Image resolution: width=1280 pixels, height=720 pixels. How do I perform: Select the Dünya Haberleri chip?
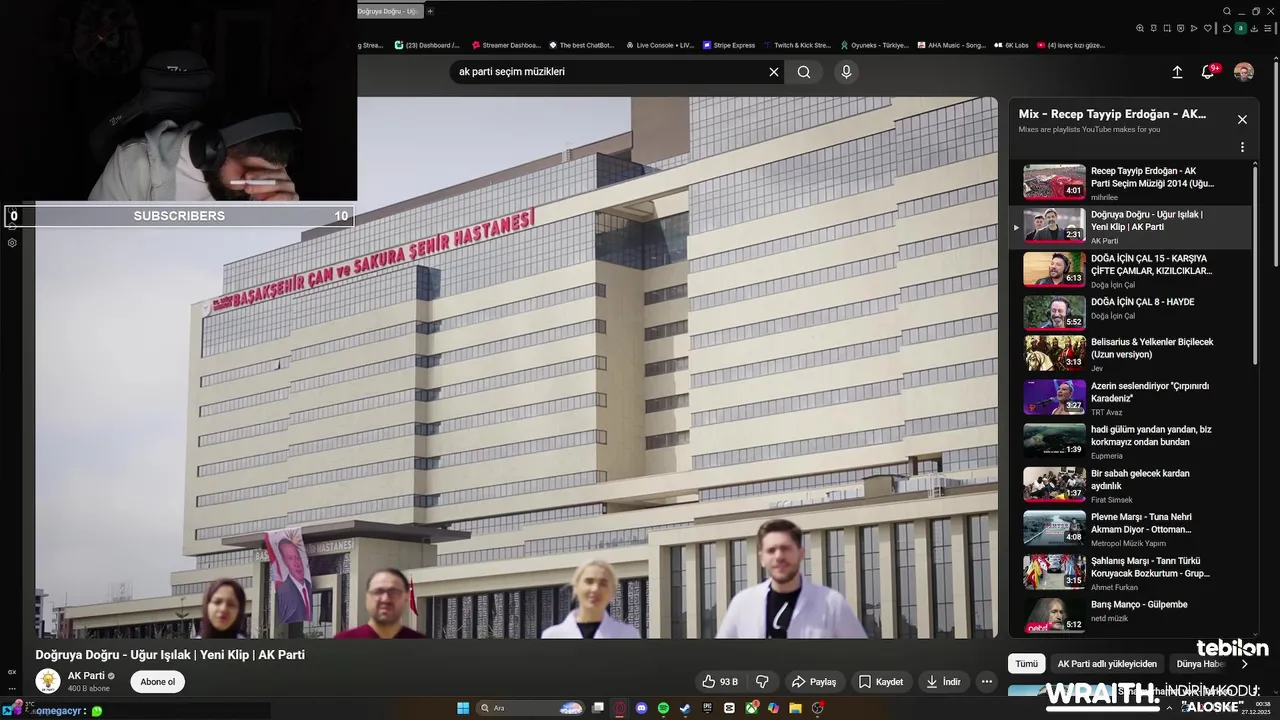1200,664
